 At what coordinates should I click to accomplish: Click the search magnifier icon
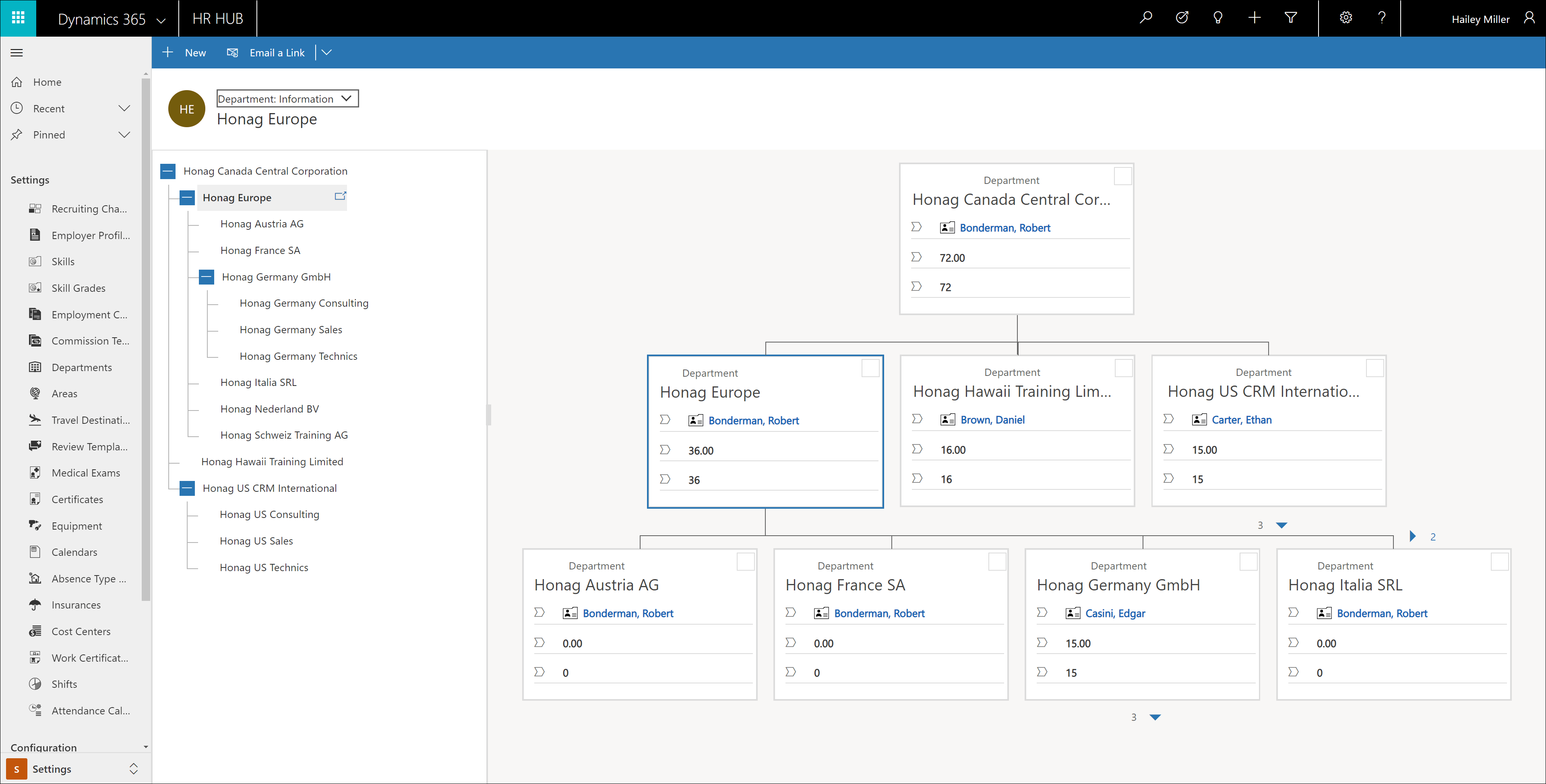click(1146, 18)
